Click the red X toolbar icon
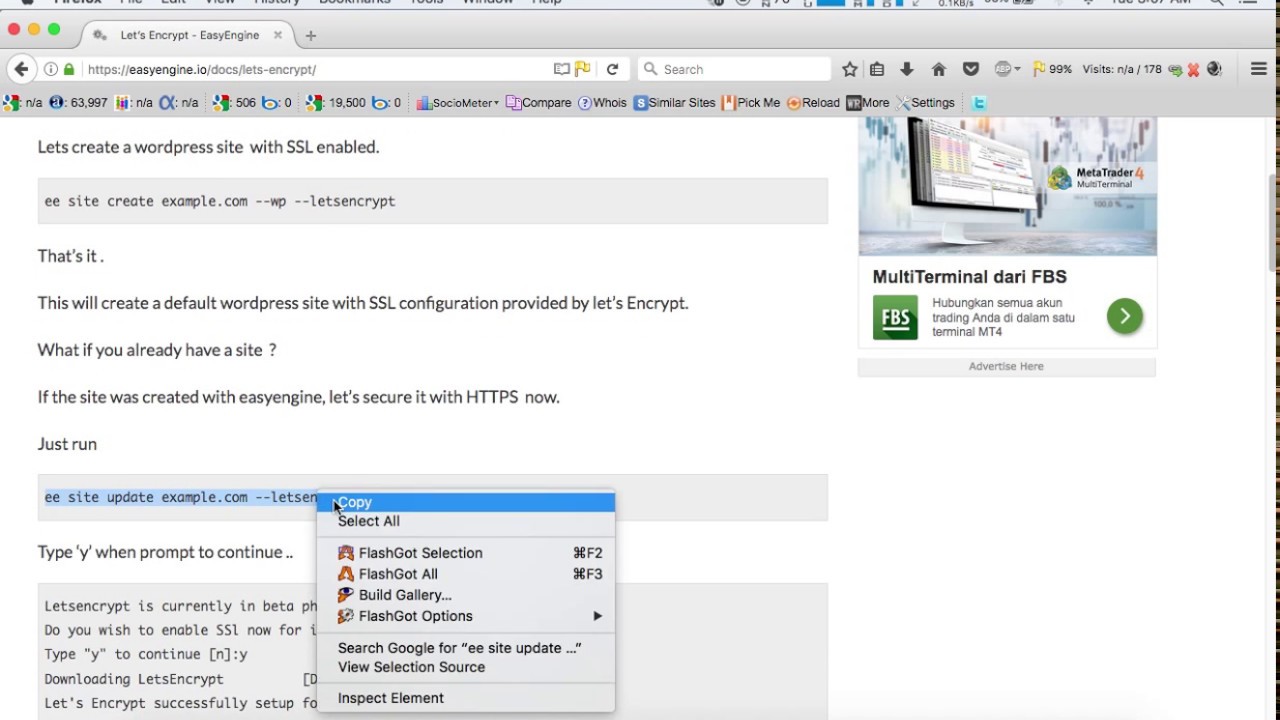This screenshot has width=1280, height=720. (1193, 70)
